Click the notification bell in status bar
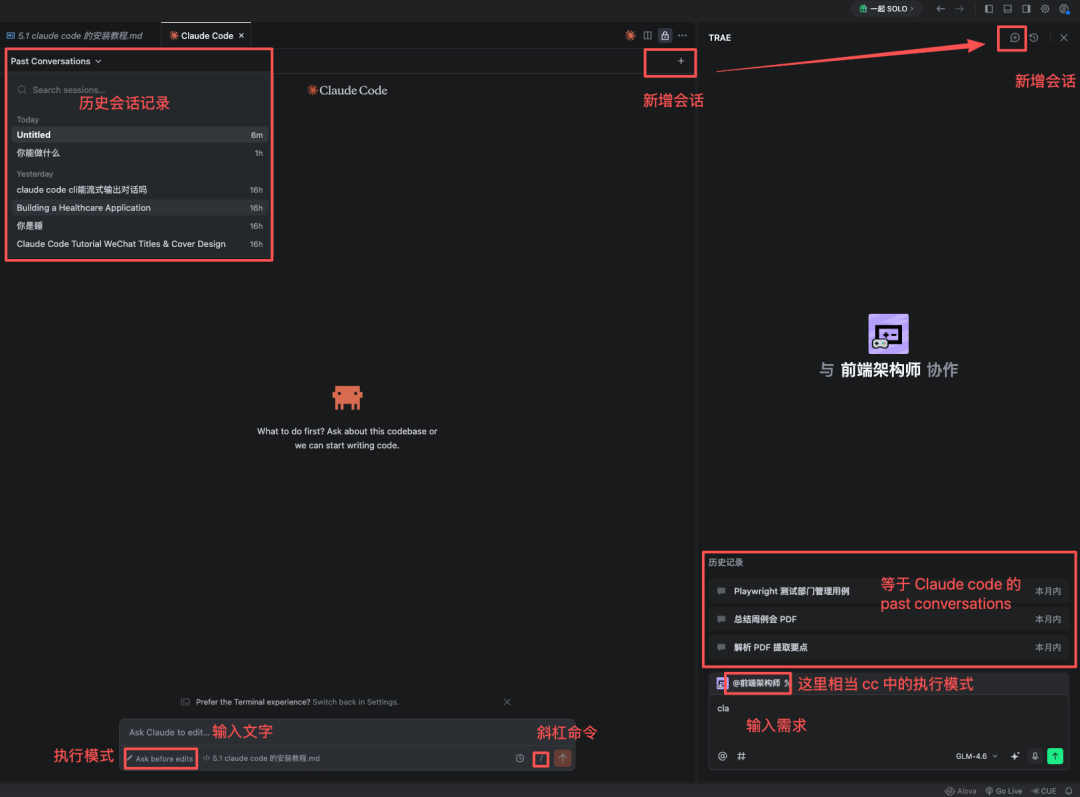 click(x=1068, y=791)
